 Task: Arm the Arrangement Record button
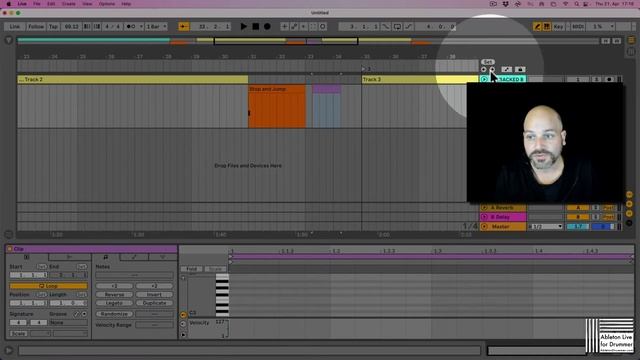point(267,27)
